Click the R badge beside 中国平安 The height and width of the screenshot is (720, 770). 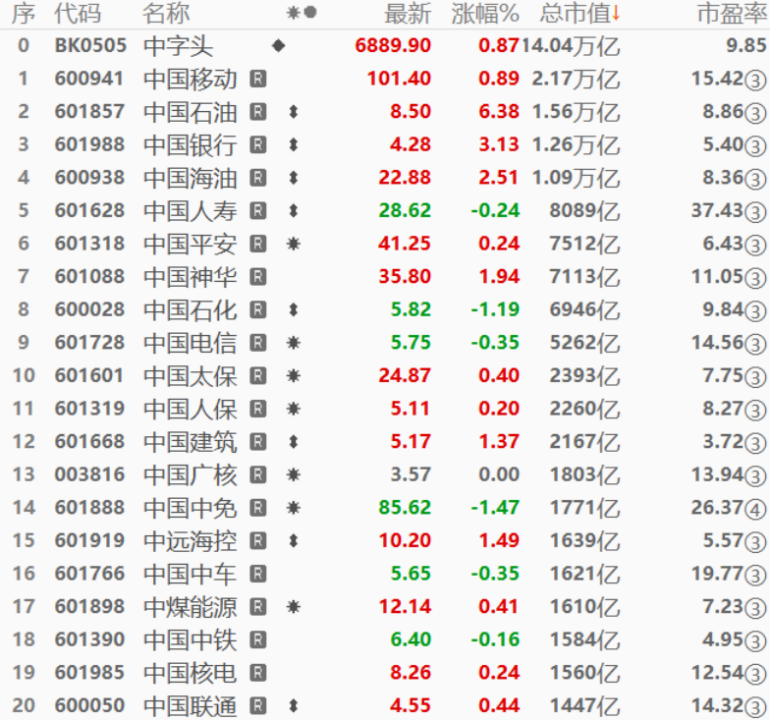tap(258, 244)
